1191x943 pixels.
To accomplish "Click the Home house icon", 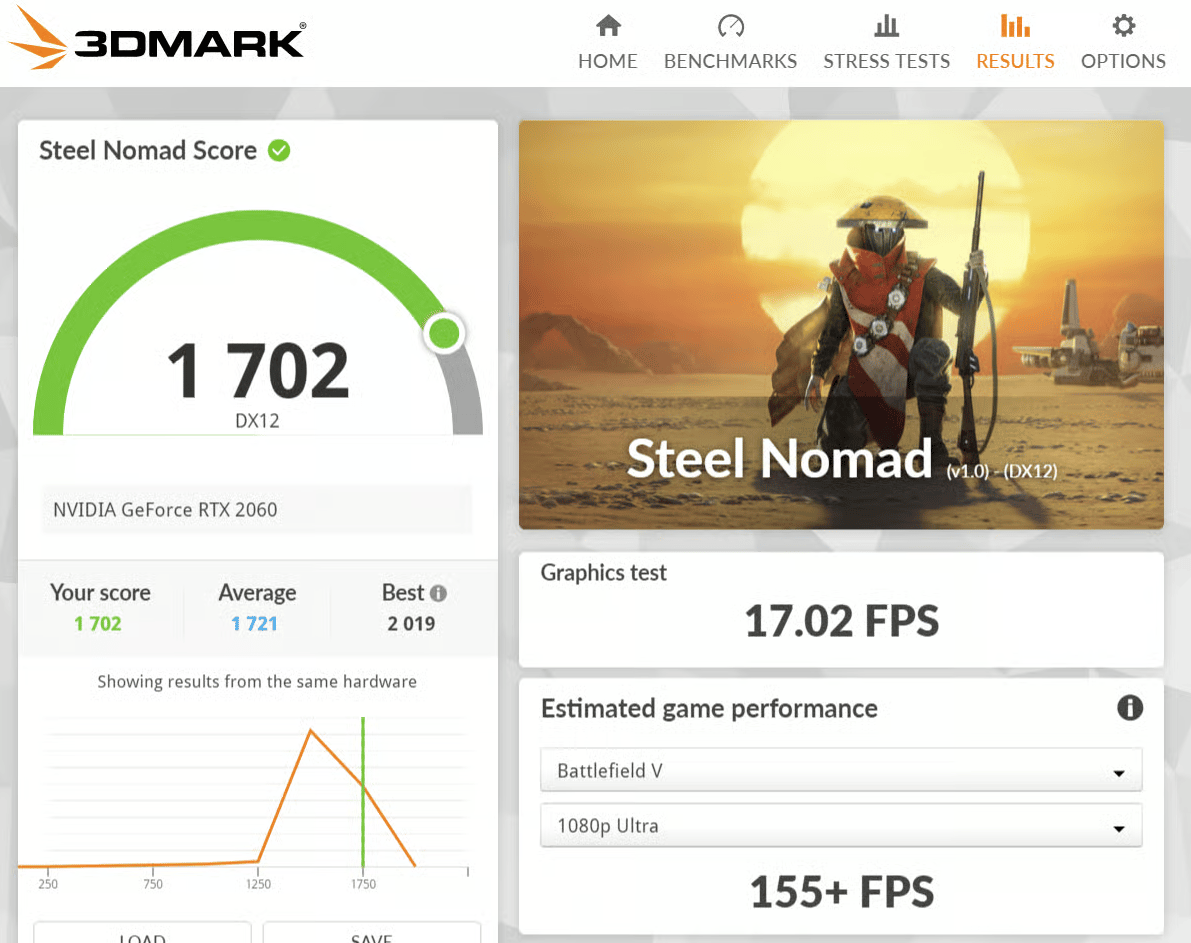I will (x=608, y=26).
